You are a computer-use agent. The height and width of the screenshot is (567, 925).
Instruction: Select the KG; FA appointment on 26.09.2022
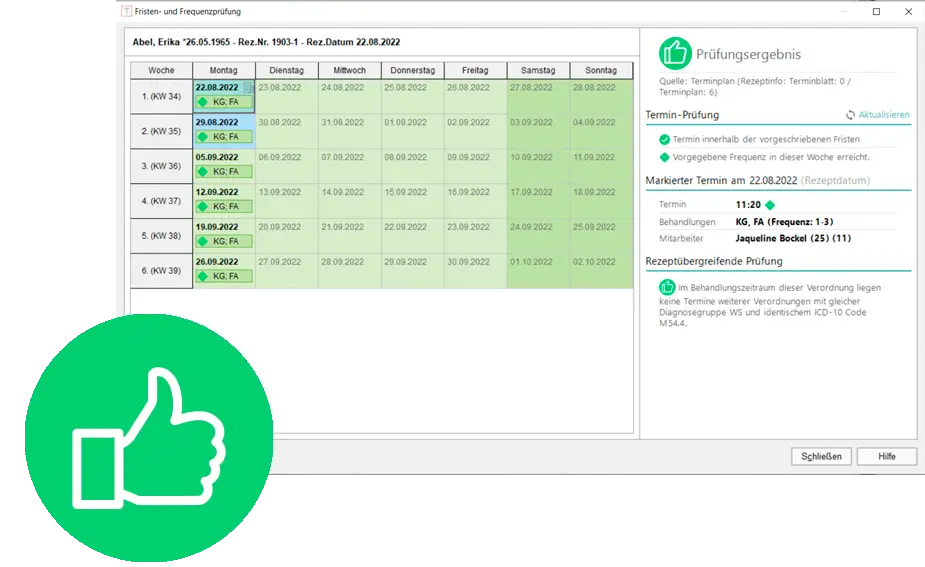(x=224, y=276)
